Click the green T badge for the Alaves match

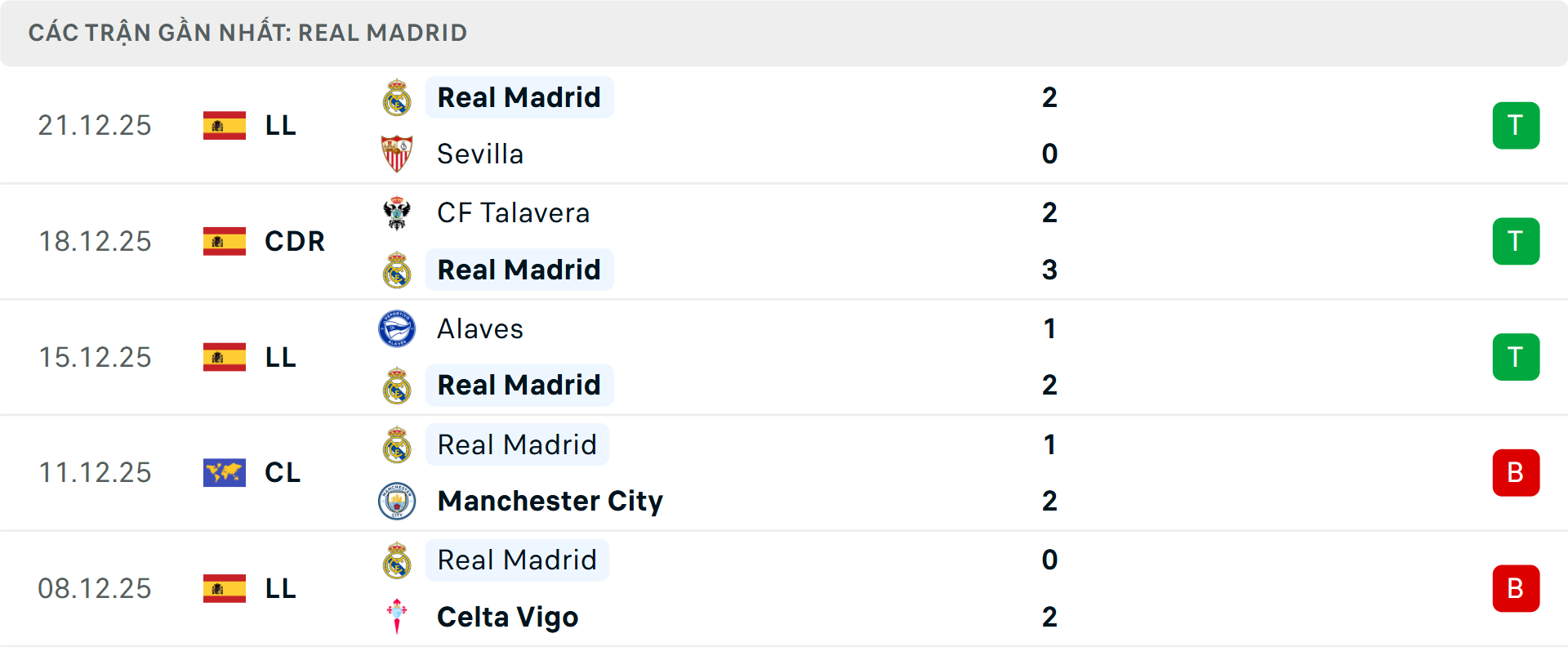[x=1516, y=357]
